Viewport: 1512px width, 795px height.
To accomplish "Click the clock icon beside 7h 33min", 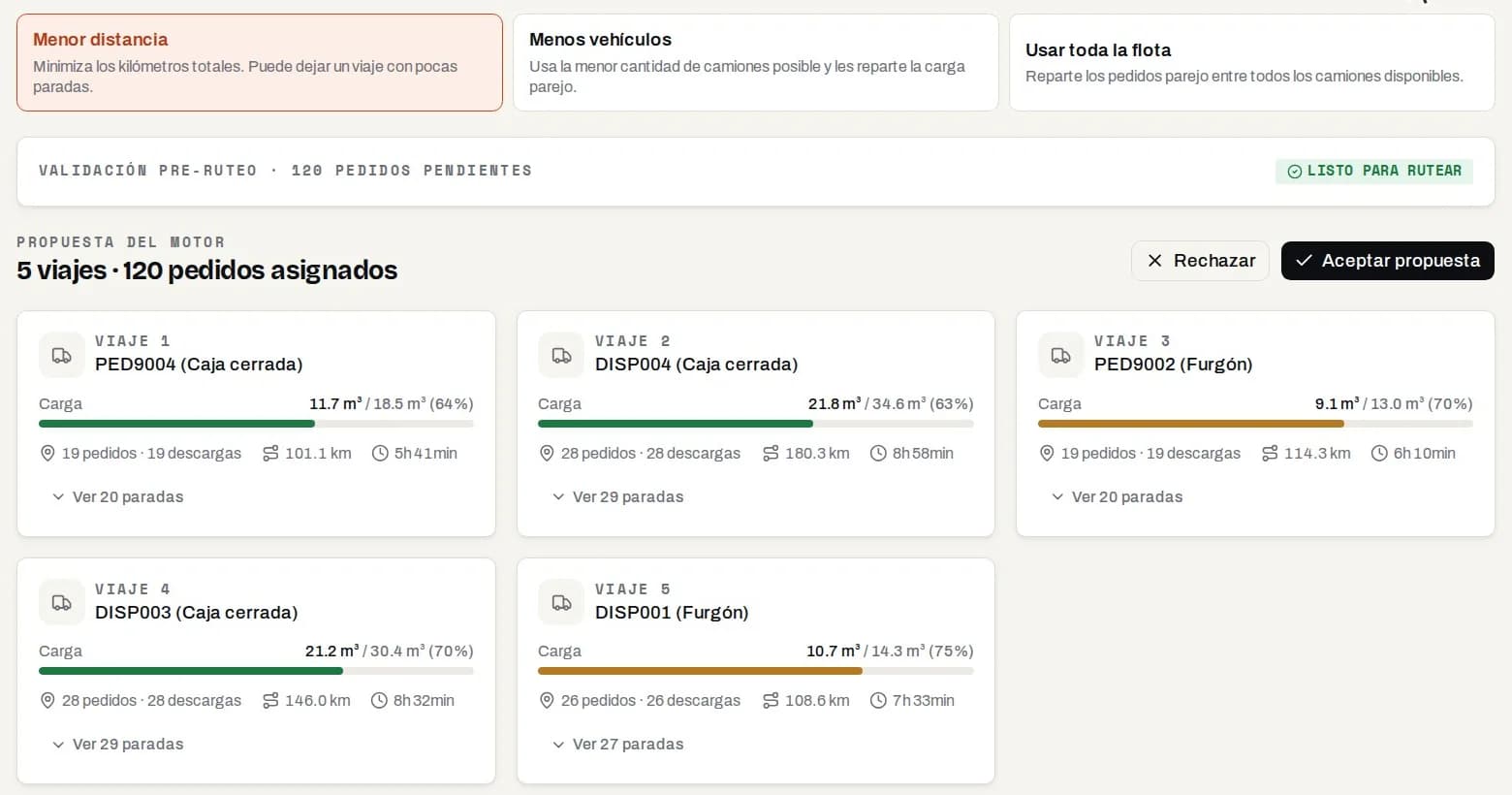I will 878,700.
